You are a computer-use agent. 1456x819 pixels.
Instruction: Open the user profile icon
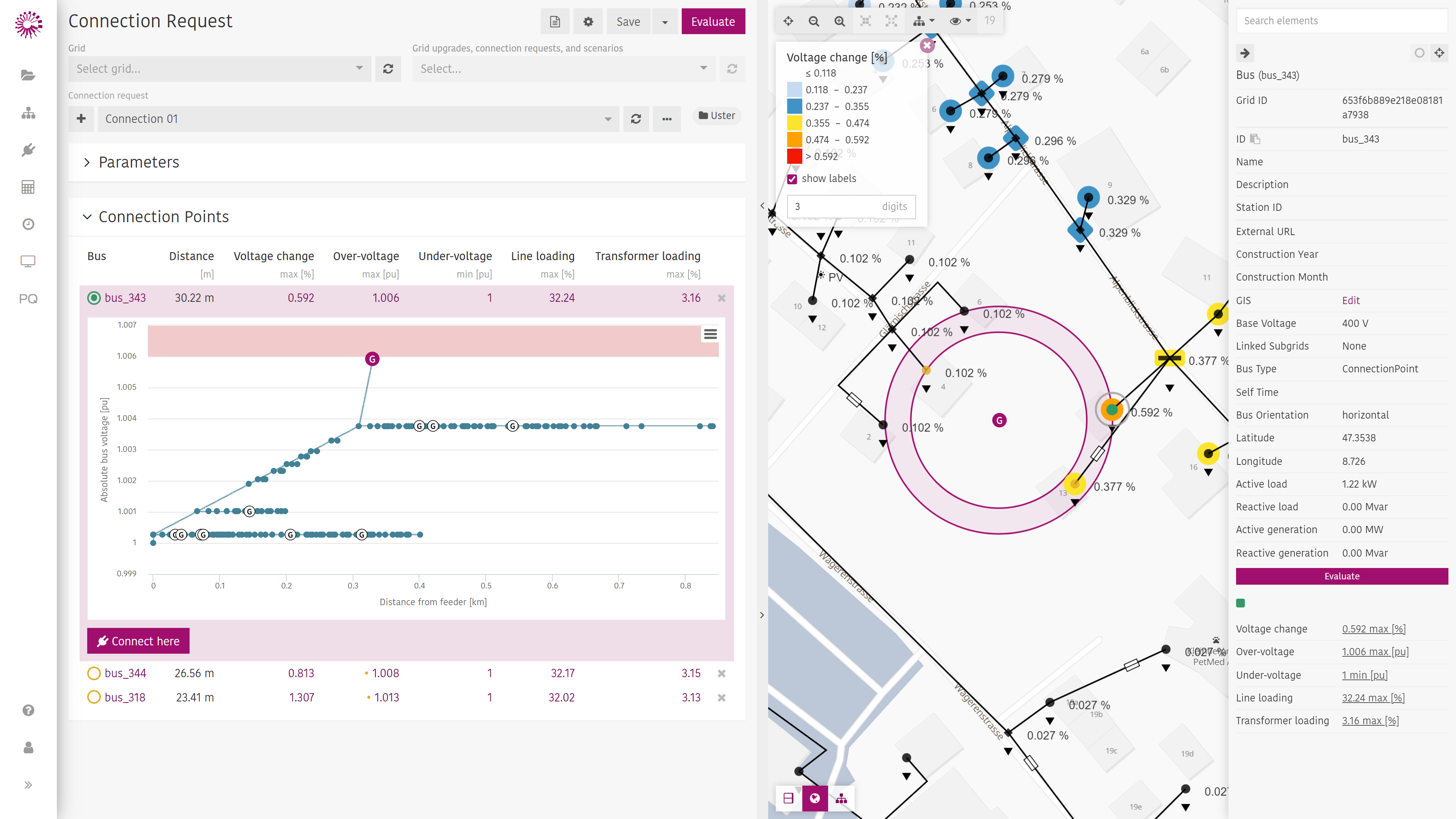point(28,748)
